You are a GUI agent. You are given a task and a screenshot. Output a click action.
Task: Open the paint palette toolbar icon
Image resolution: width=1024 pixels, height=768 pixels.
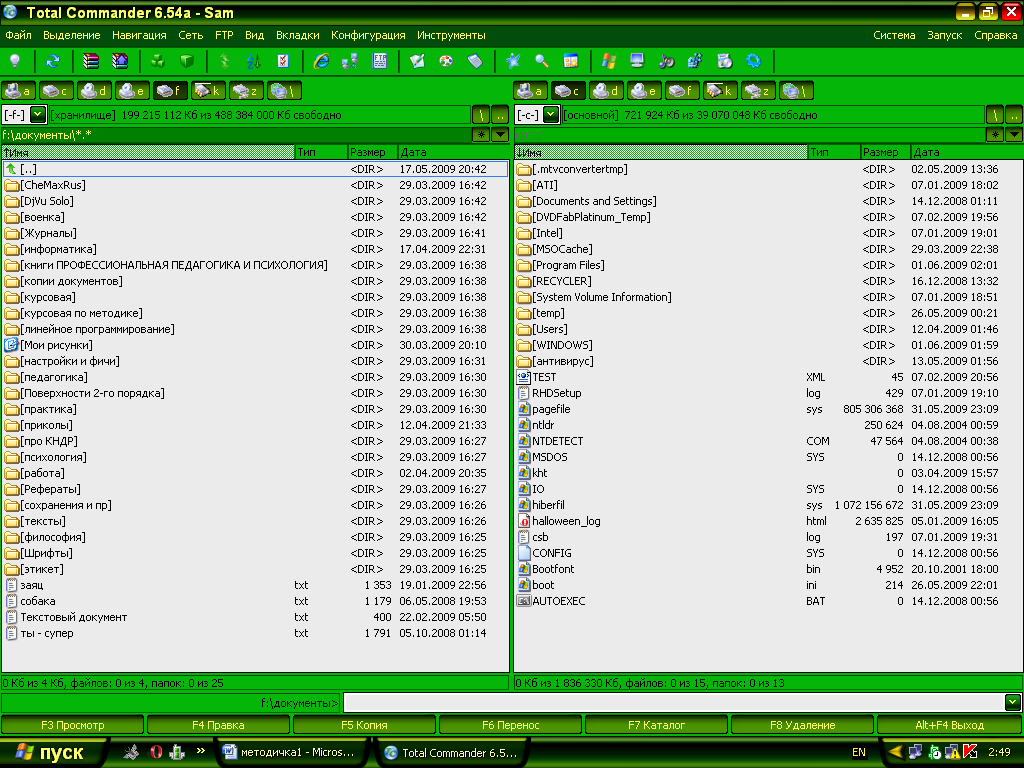pos(446,61)
